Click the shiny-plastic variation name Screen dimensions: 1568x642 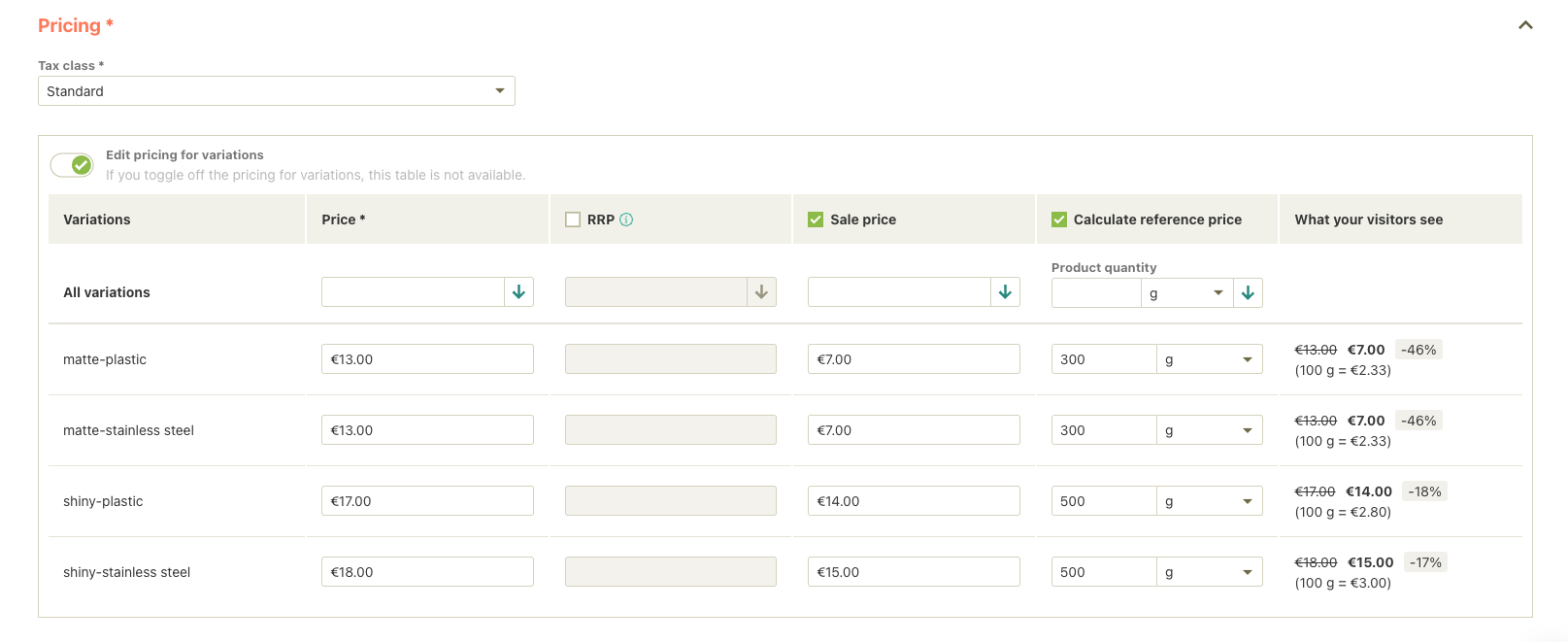(103, 501)
